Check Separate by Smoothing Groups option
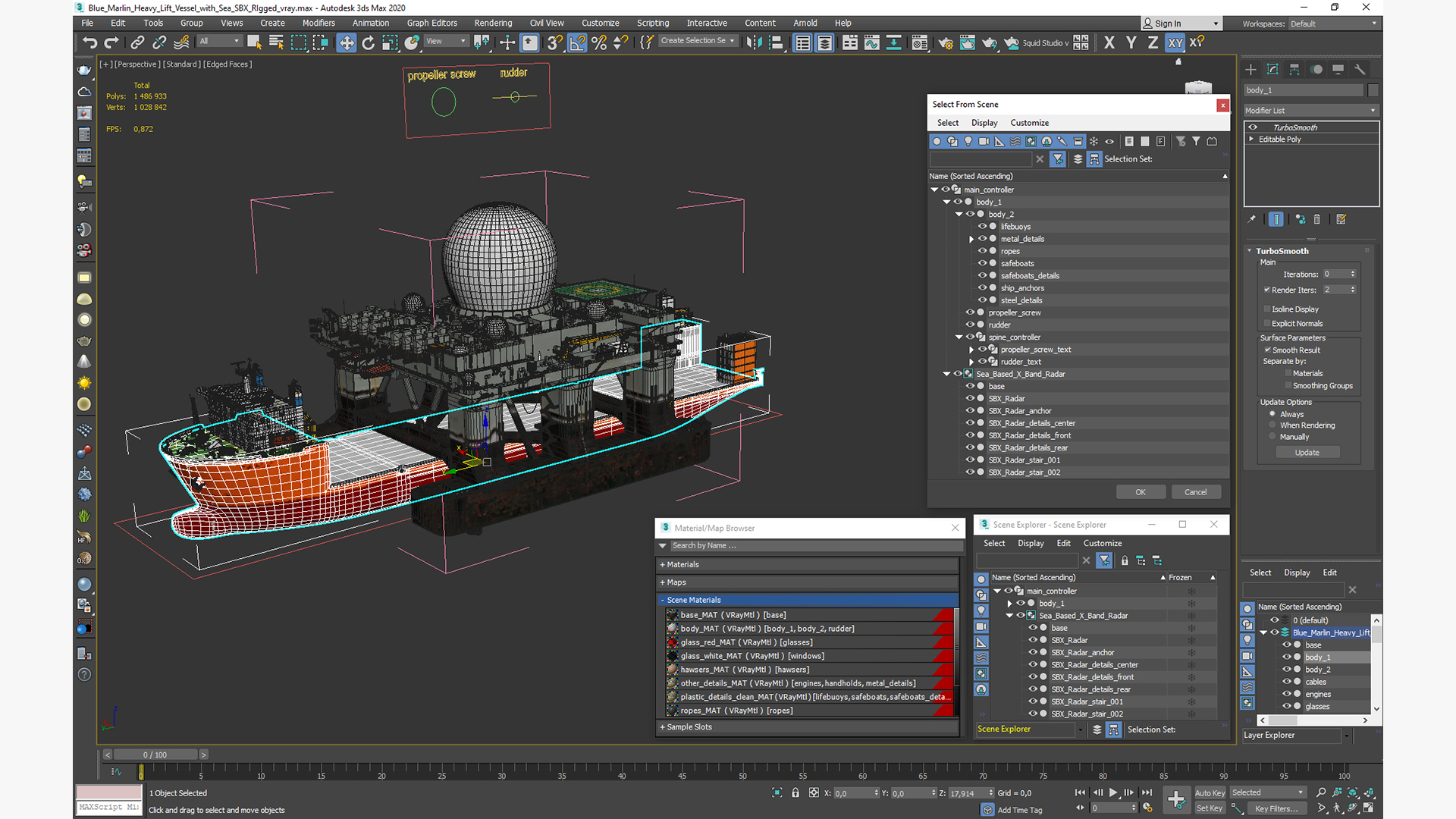1456x819 pixels. coord(1288,385)
